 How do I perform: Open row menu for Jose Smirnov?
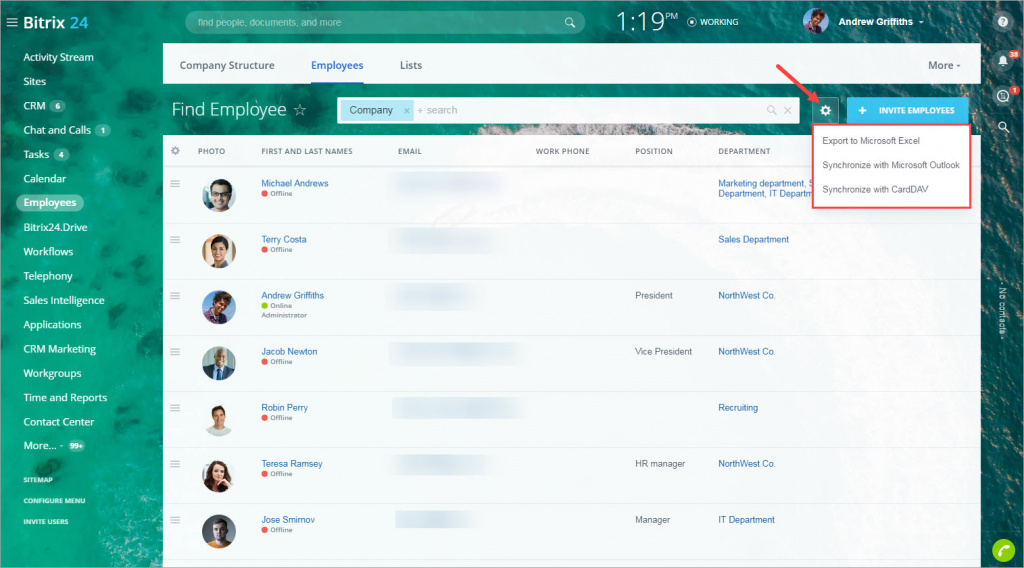point(175,520)
